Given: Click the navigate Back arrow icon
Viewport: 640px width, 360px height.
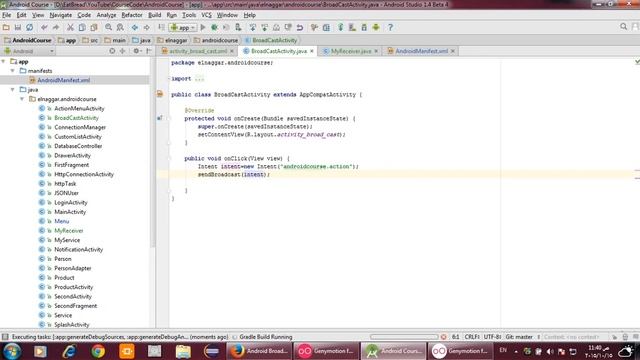Looking at the screenshot, I should click(x=135, y=27).
